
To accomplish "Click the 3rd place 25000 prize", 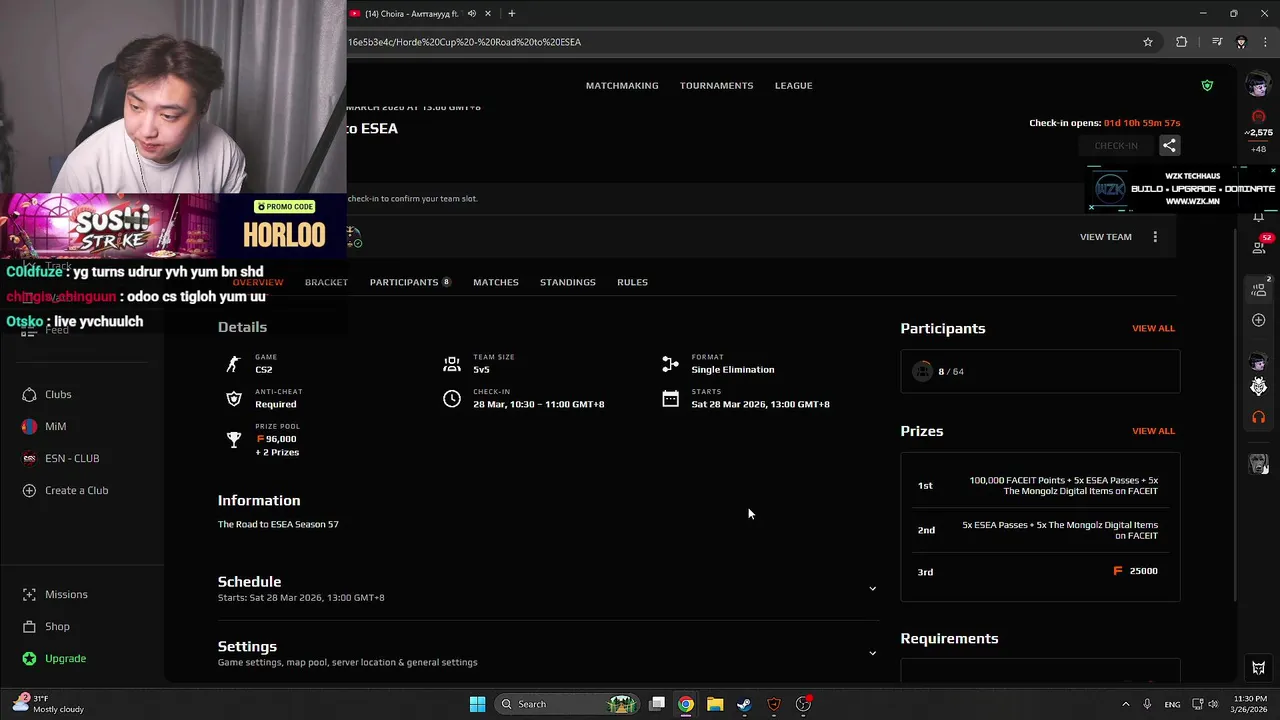I will [1136, 571].
